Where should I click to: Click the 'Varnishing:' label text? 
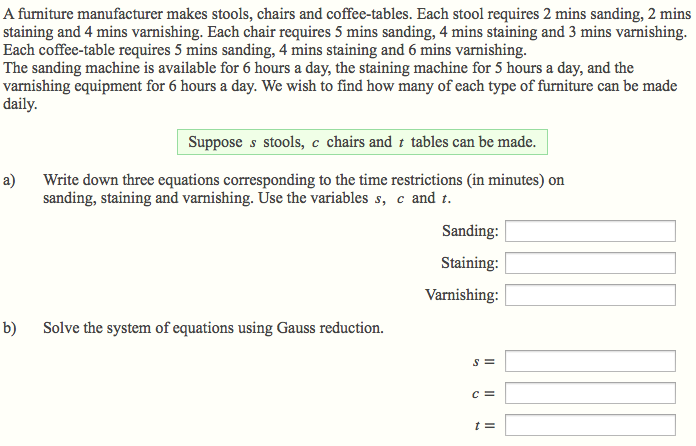click(x=462, y=295)
